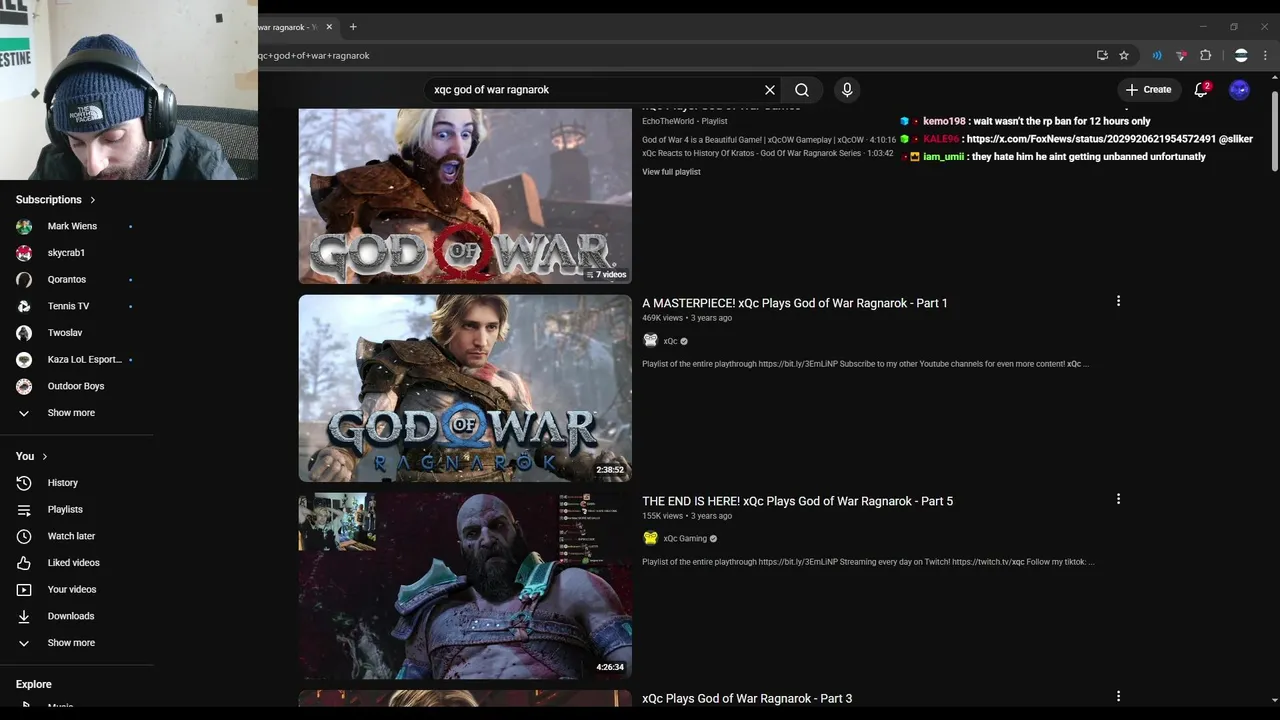Open the Outdoor Boys subscription
The height and width of the screenshot is (720, 1280).
(77, 386)
